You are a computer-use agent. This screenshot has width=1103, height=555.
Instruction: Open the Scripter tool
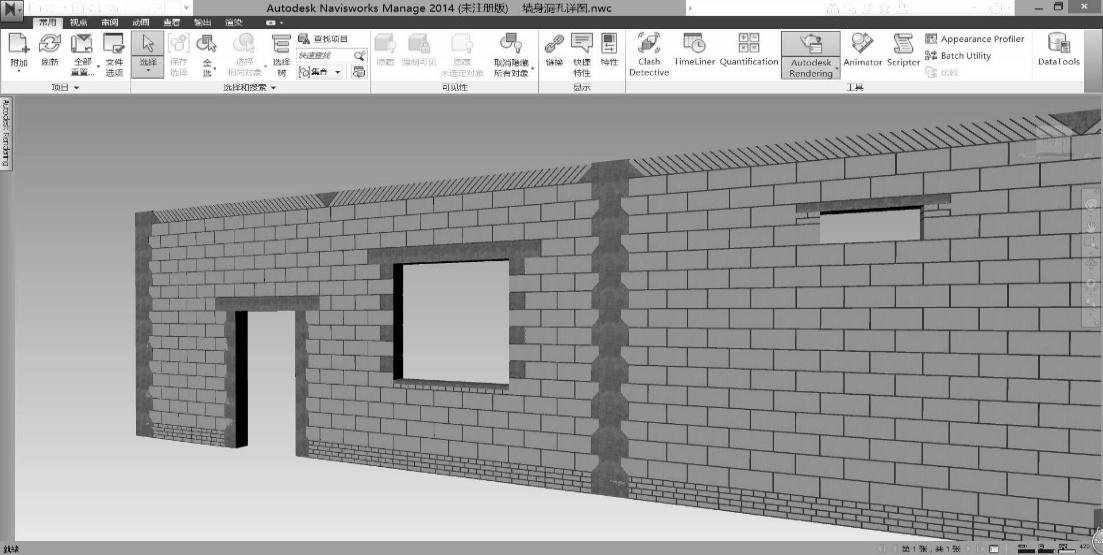(x=903, y=50)
